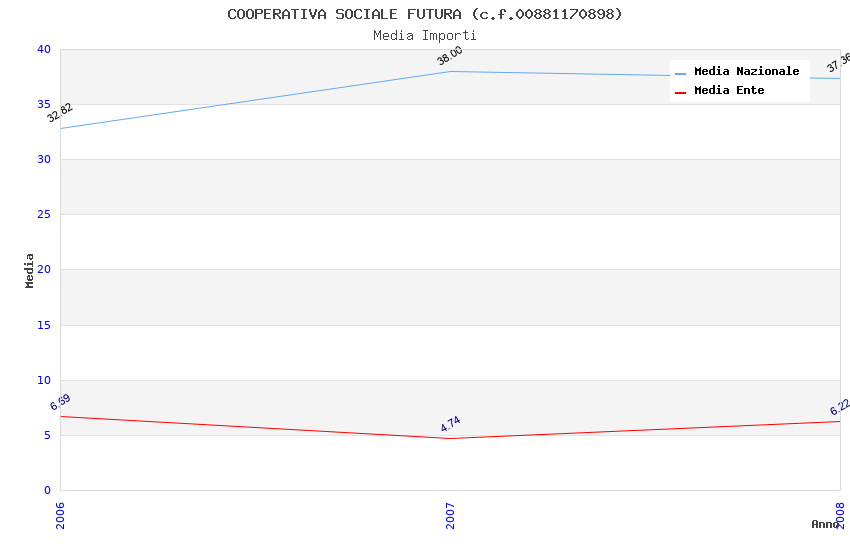The width and height of the screenshot is (850, 550).
Task: Click the 4.74 data point label
Action: (x=450, y=424)
